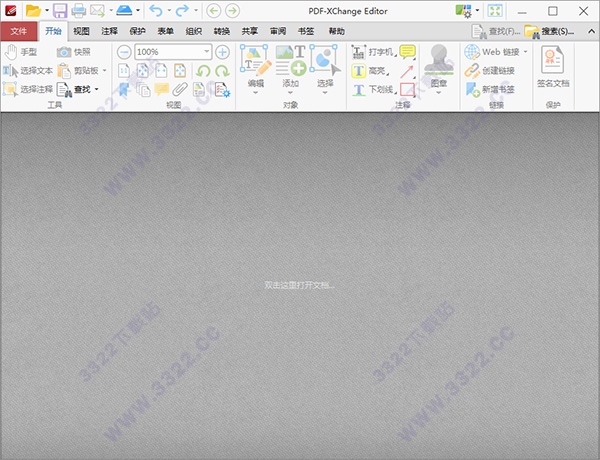Viewport: 600px width, 460px height.
Task: Click the 新增书签 add bookmark button
Action: pyautogui.click(x=490, y=90)
